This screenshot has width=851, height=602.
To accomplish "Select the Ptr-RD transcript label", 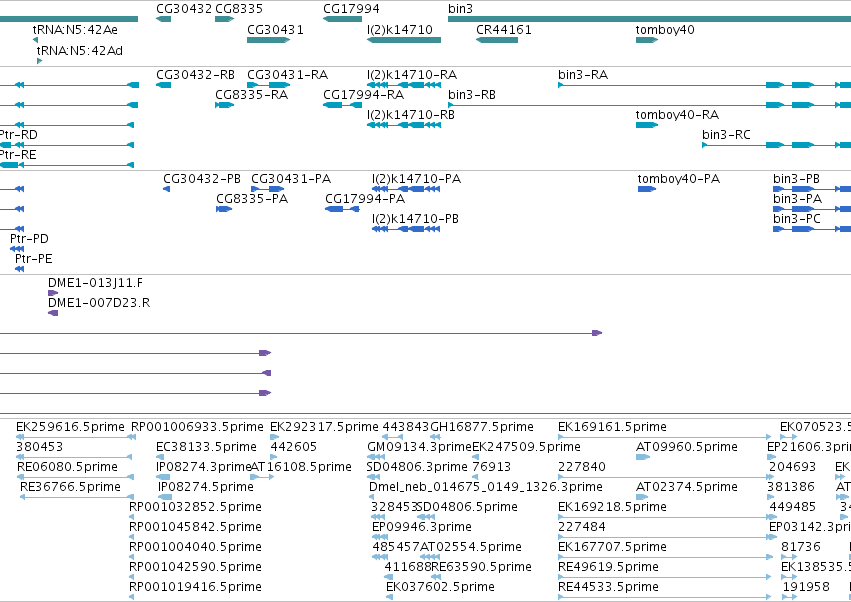I will 18,135.
